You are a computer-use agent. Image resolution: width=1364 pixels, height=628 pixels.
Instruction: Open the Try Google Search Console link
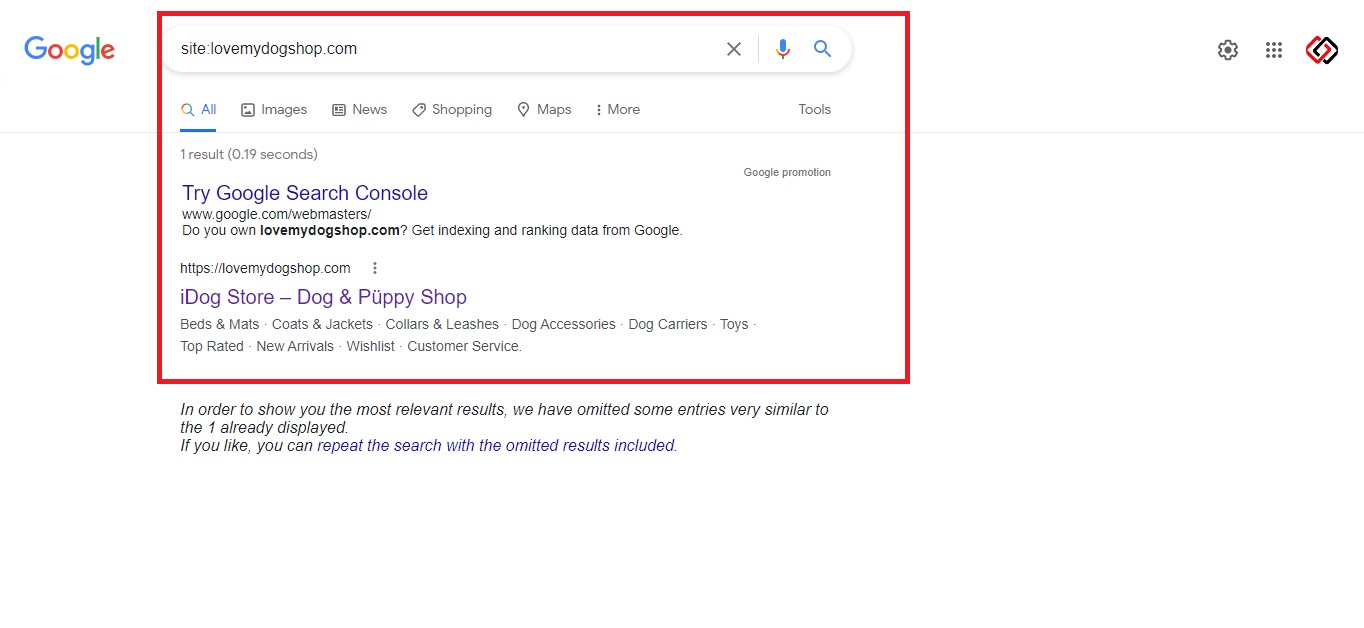305,193
